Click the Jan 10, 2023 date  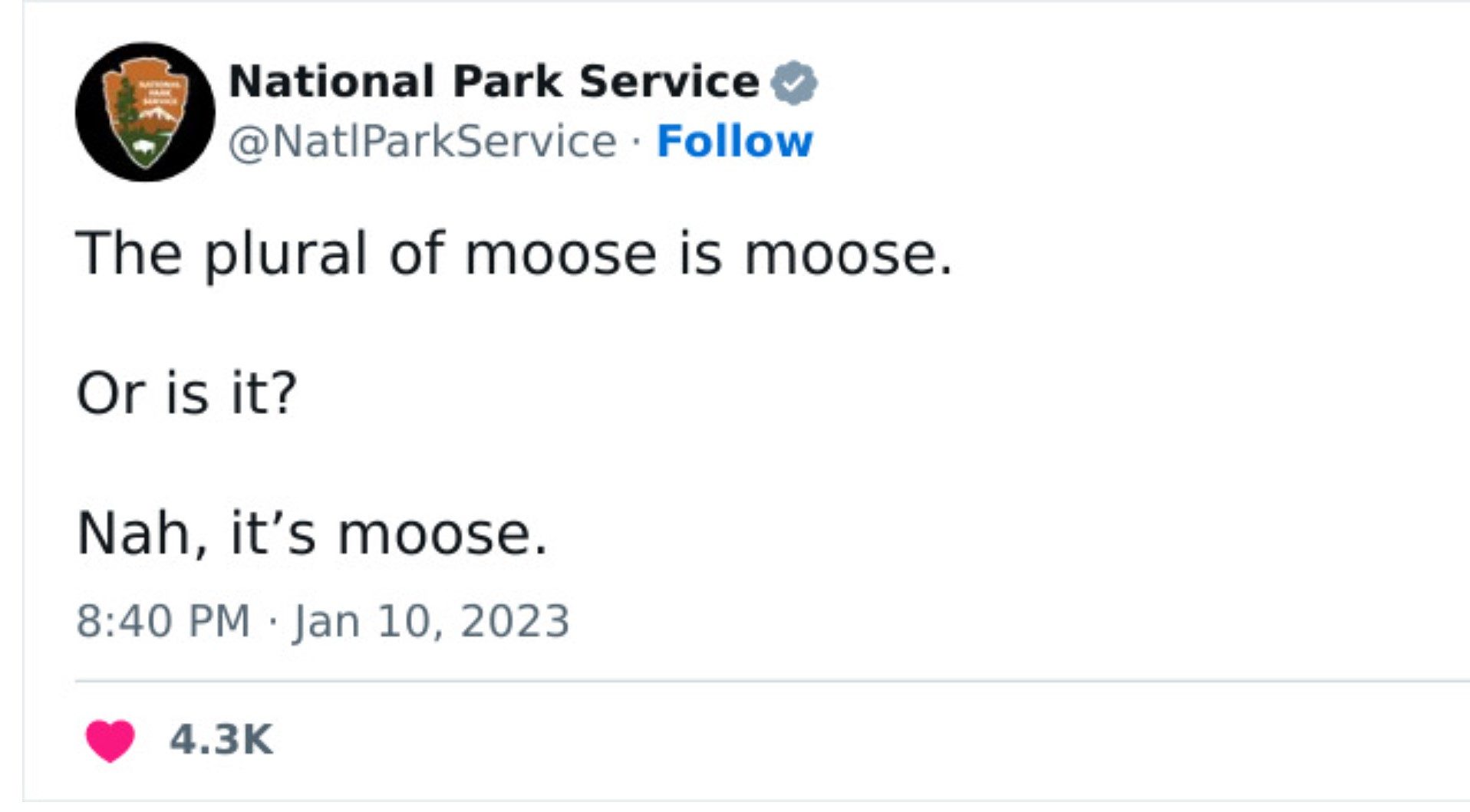(x=431, y=621)
